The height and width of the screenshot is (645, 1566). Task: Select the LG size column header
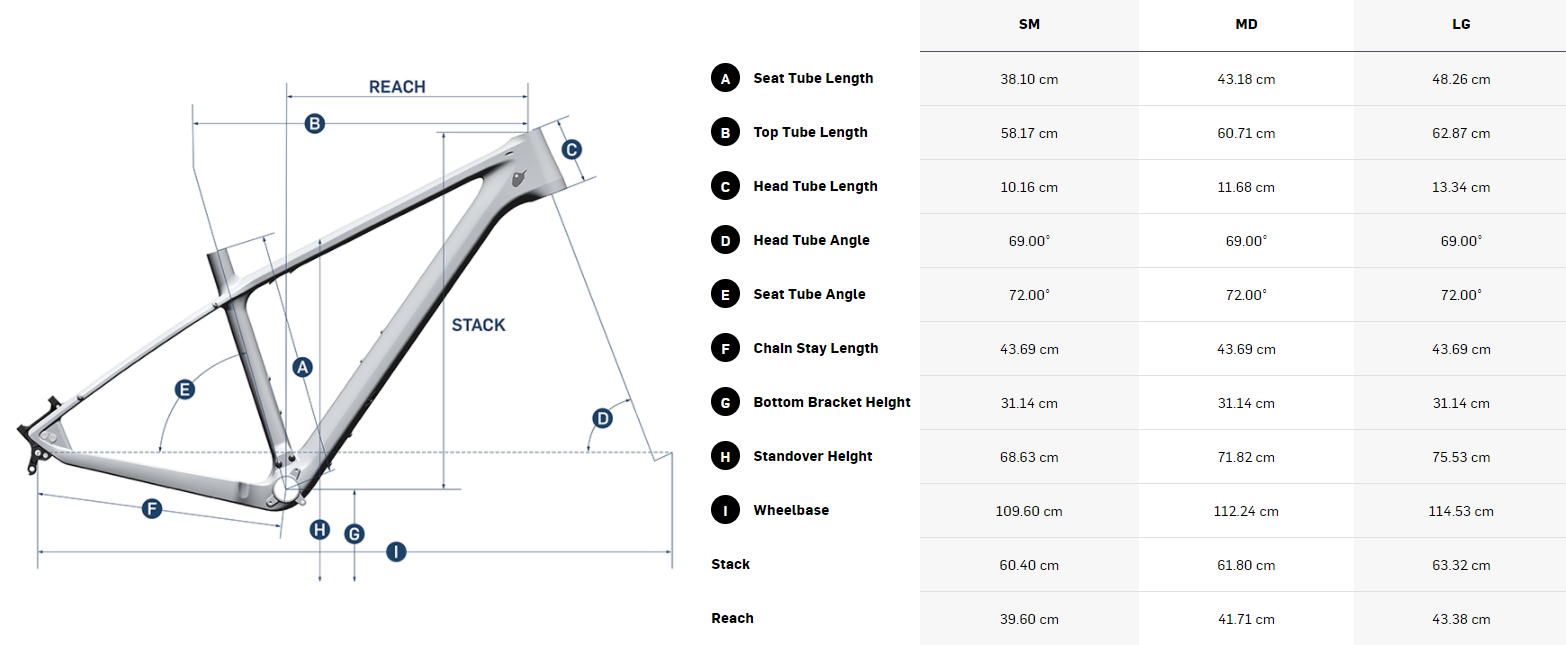1461,24
